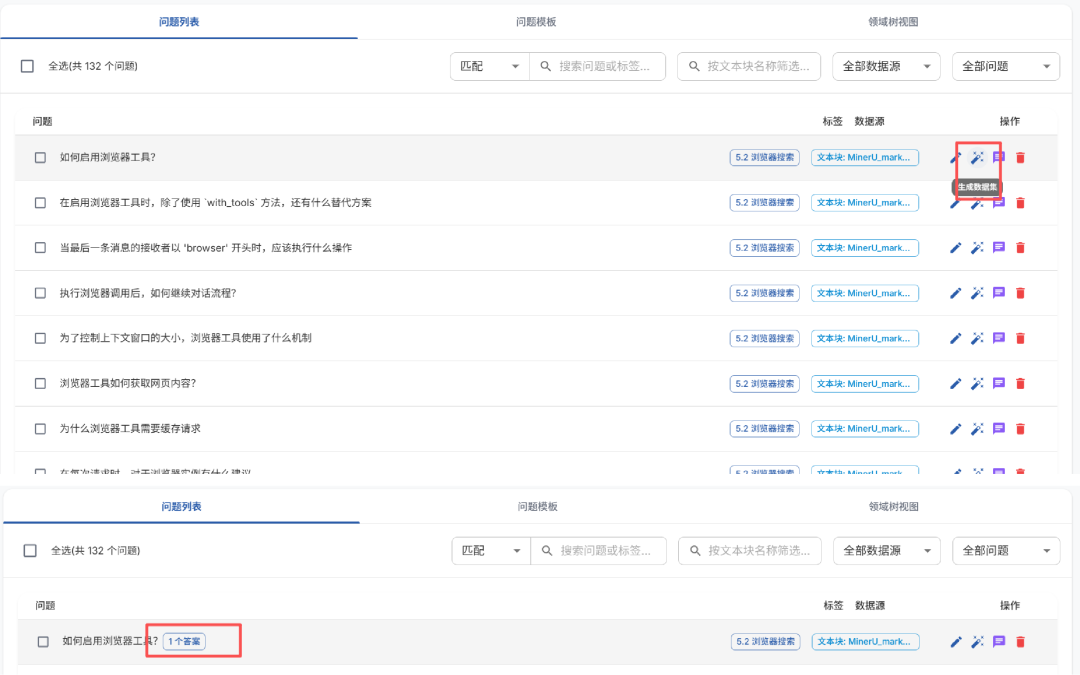
Task: Focus the '按文本块名称筛选' field in the upper list
Action: [x=749, y=66]
